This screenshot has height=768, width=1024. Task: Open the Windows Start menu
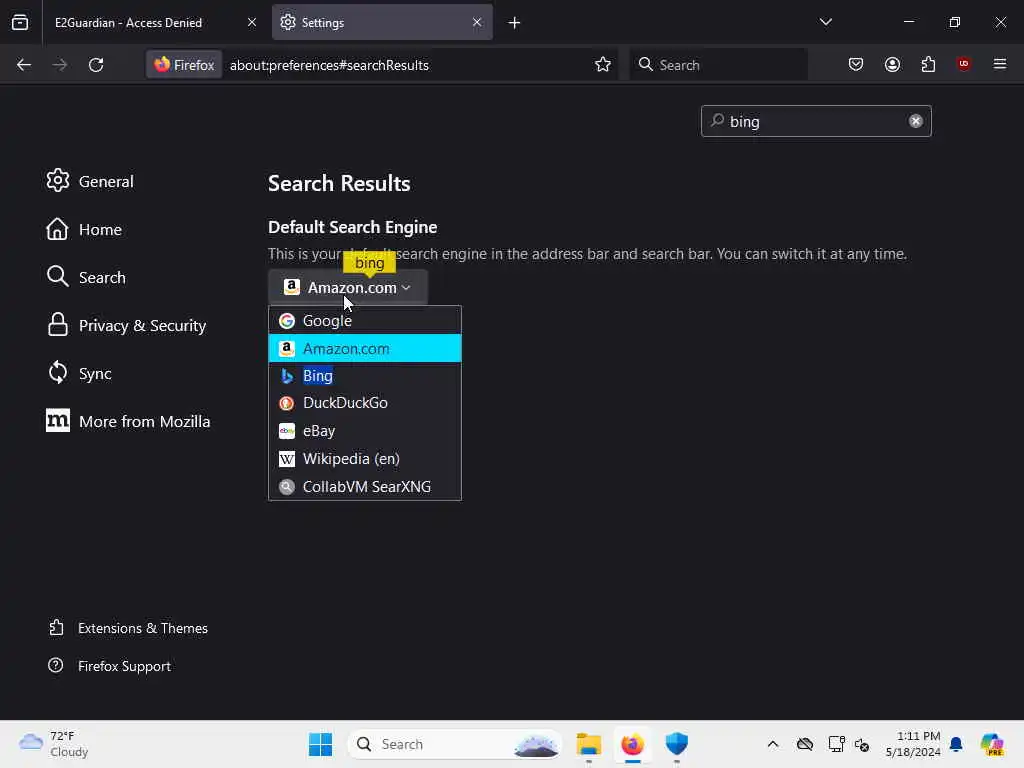(x=320, y=744)
